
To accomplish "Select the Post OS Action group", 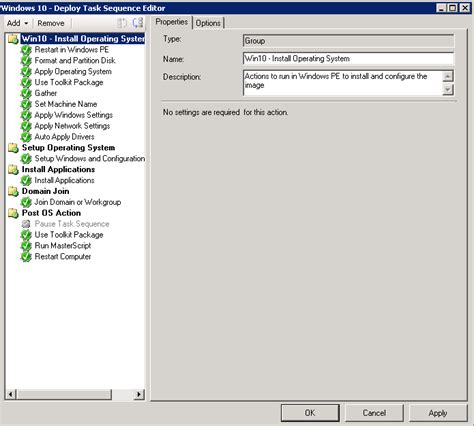I will 51,213.
